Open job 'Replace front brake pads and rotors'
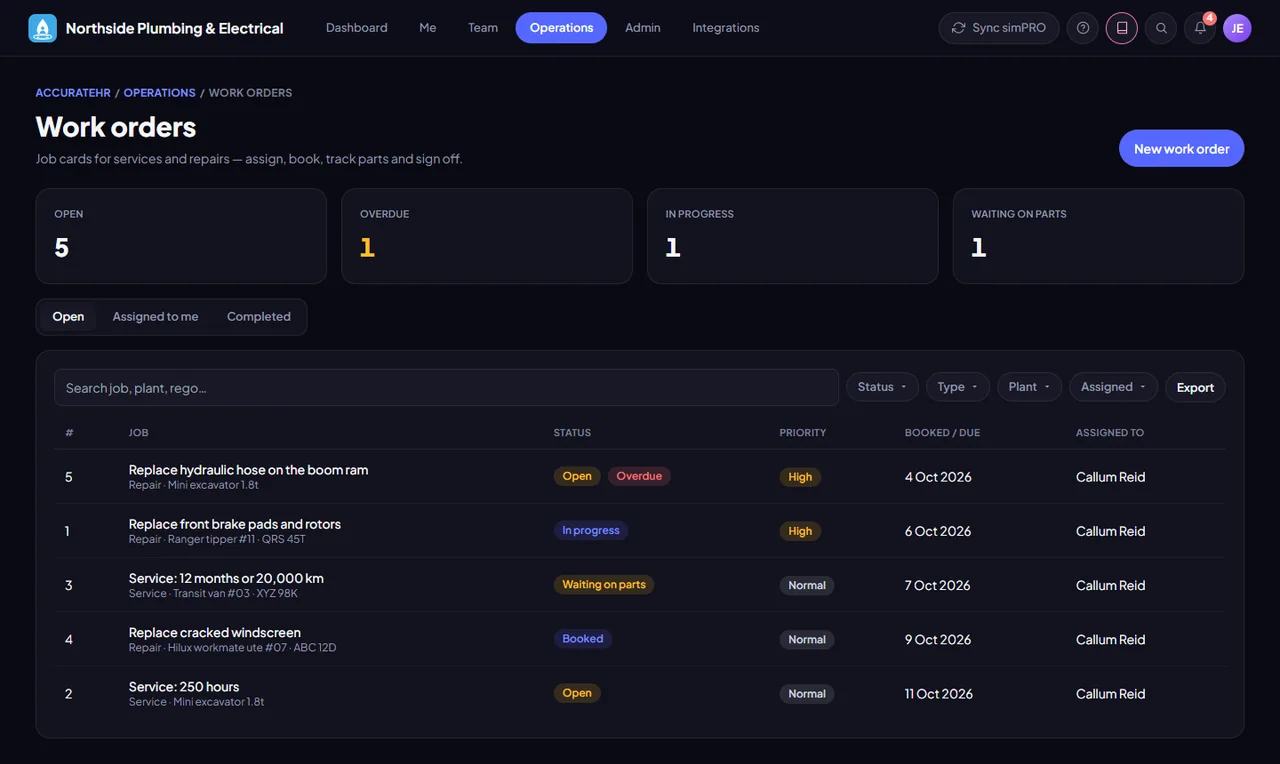The width and height of the screenshot is (1280, 764). click(235, 524)
